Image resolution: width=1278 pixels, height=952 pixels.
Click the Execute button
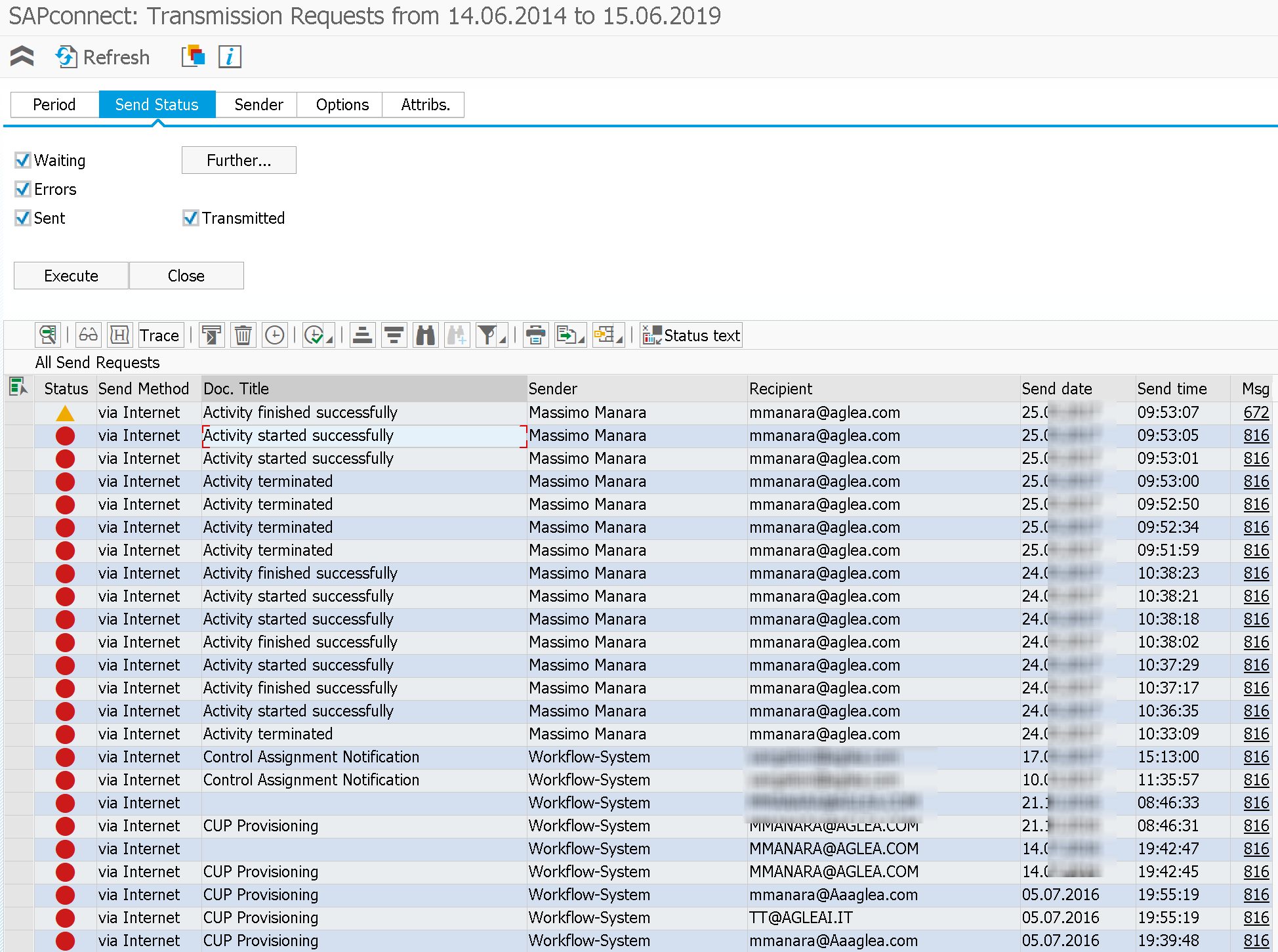pos(71,276)
